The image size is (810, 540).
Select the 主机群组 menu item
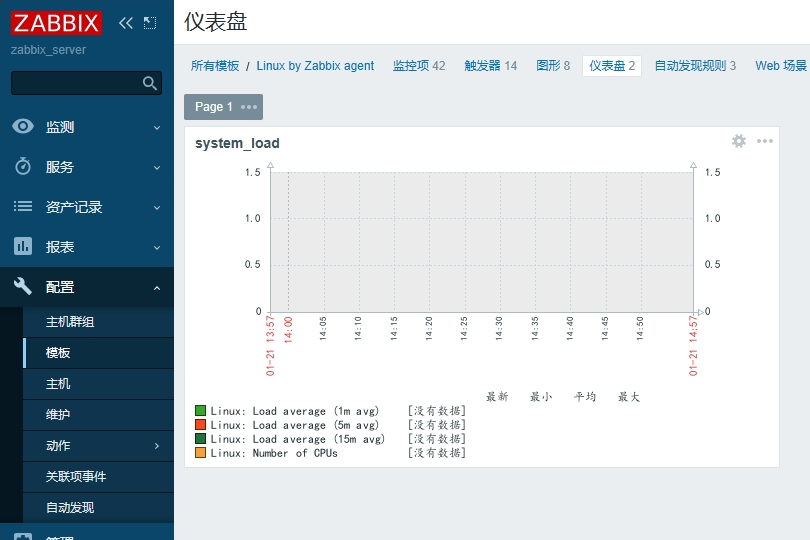pos(70,322)
